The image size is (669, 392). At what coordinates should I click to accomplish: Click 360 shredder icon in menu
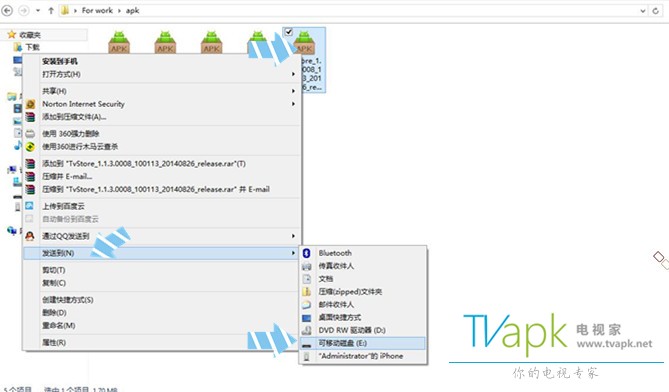pos(30,134)
